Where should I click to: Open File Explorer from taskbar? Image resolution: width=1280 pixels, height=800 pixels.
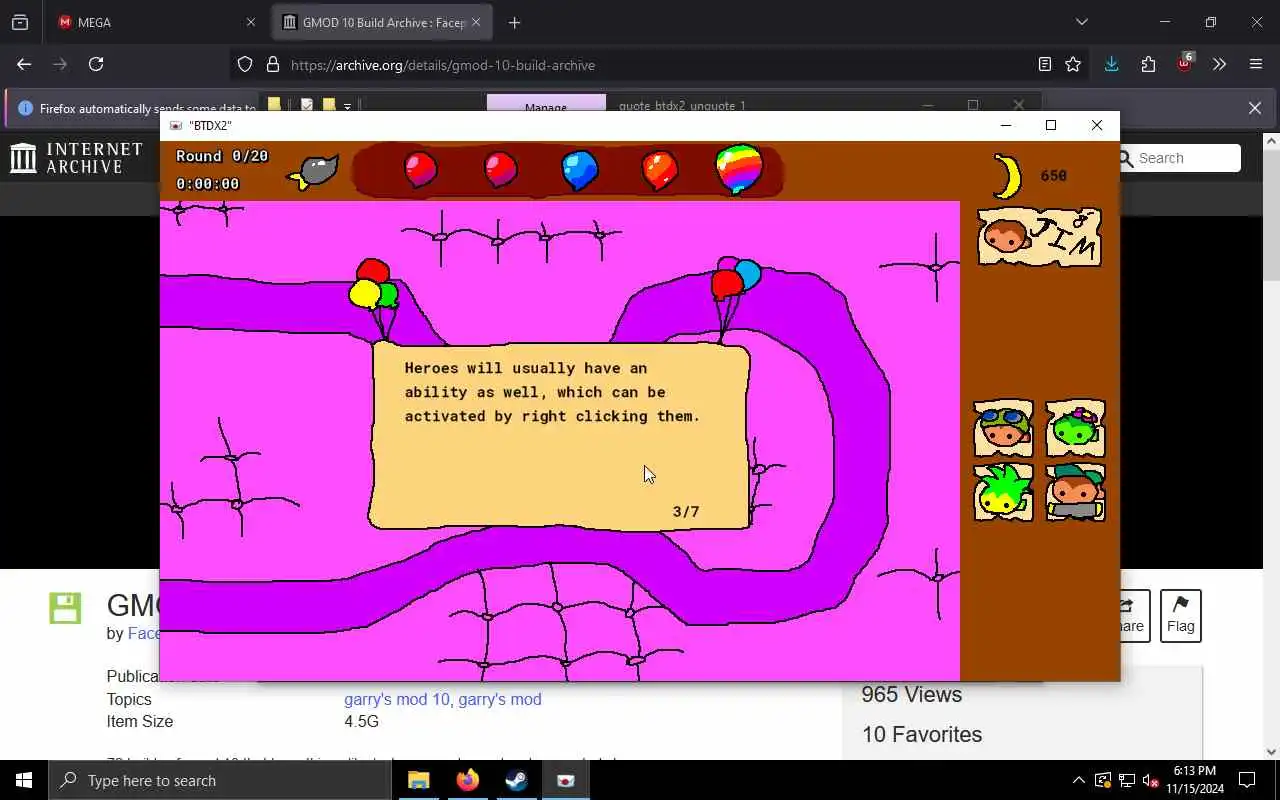tap(418, 780)
